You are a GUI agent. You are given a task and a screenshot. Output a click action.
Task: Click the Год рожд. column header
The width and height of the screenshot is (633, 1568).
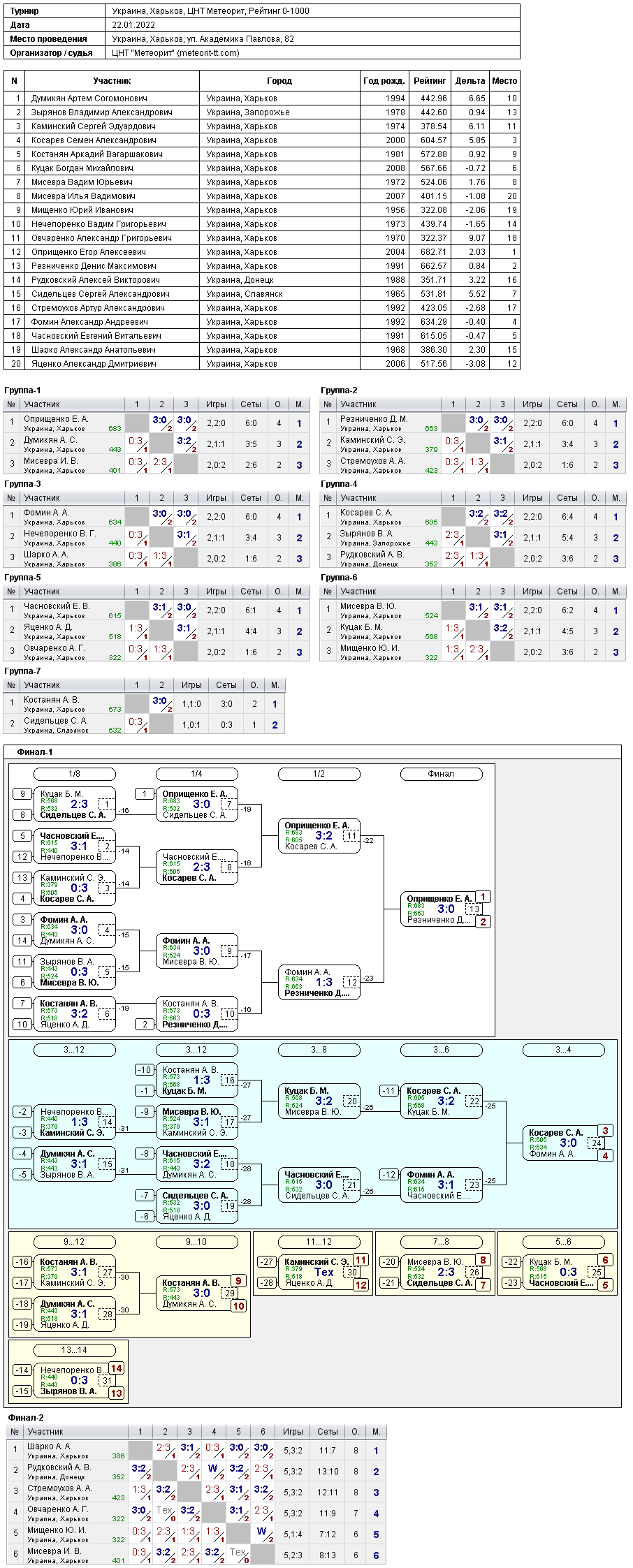click(x=384, y=81)
